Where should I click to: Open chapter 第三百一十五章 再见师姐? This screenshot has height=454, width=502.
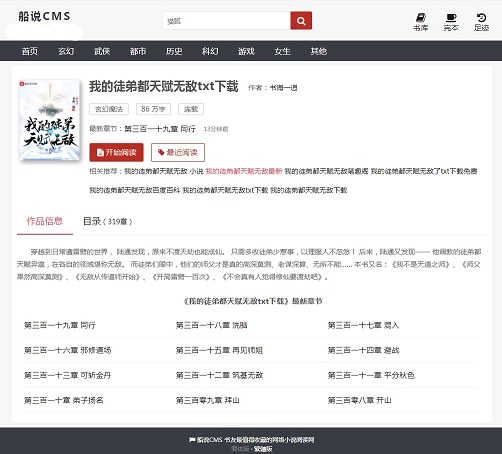219,350
